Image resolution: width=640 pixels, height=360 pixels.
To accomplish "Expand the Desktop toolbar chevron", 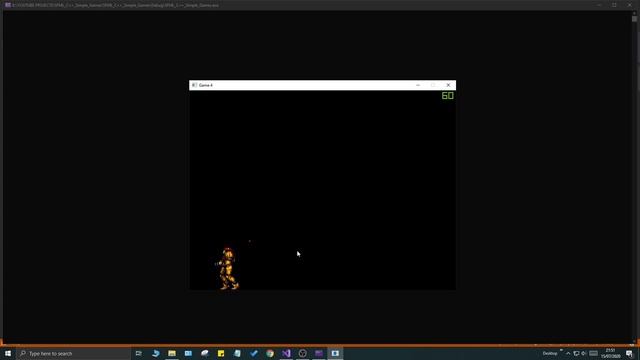I will pos(561,350).
